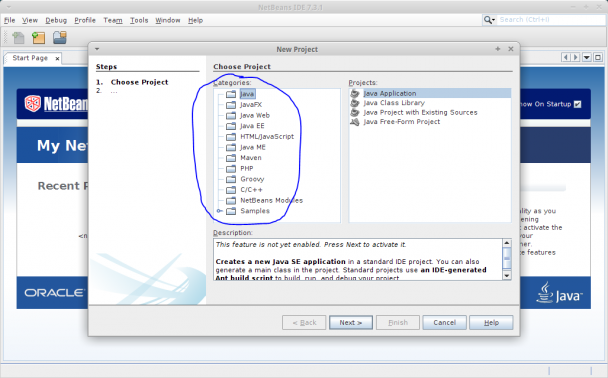Maximize the editor window area

(x=598, y=57)
